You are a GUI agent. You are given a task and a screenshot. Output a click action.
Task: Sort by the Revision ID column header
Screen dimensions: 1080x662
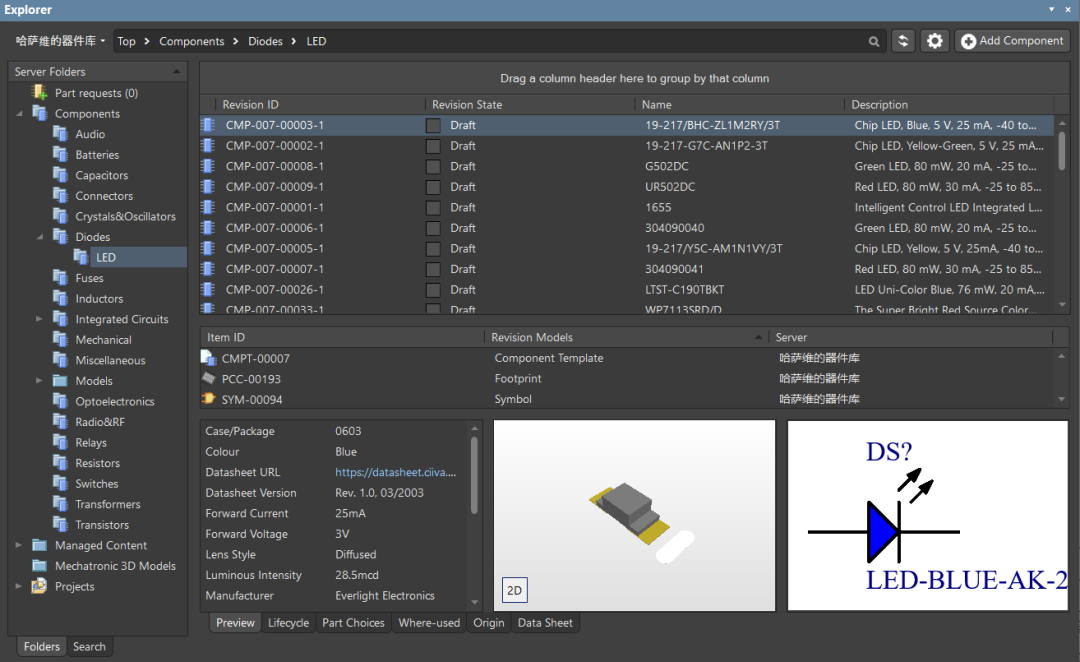319,105
